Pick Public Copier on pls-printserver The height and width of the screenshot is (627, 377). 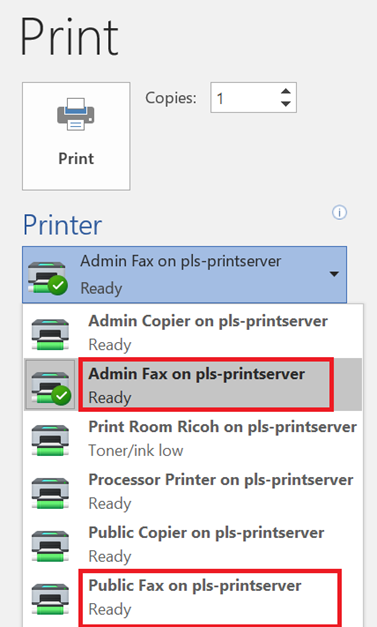pos(193,543)
